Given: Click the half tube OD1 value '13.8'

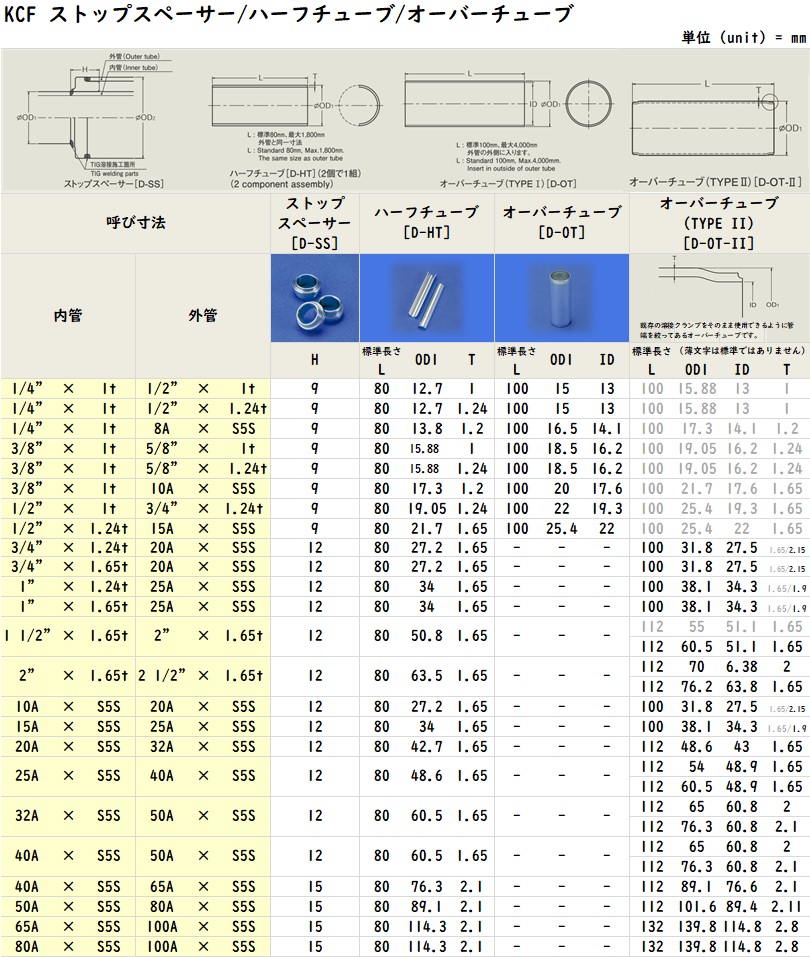Looking at the screenshot, I should pos(427,429).
